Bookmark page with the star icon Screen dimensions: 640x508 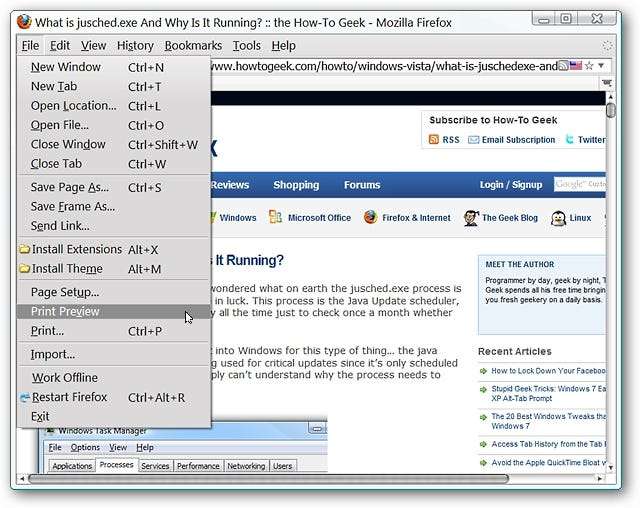[x=589, y=66]
